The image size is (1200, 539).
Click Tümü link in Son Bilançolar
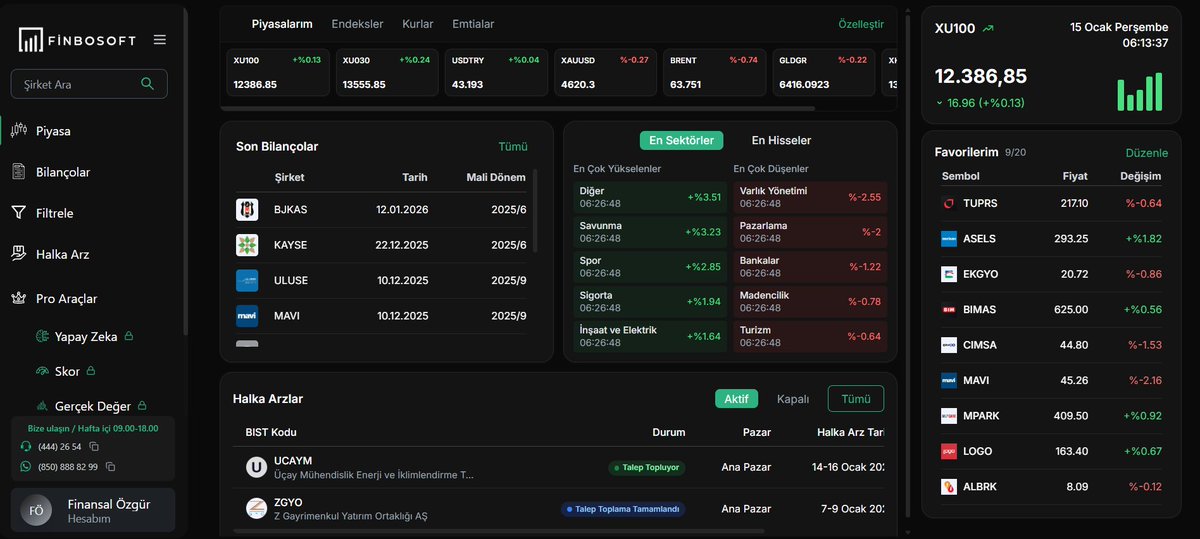(x=513, y=147)
